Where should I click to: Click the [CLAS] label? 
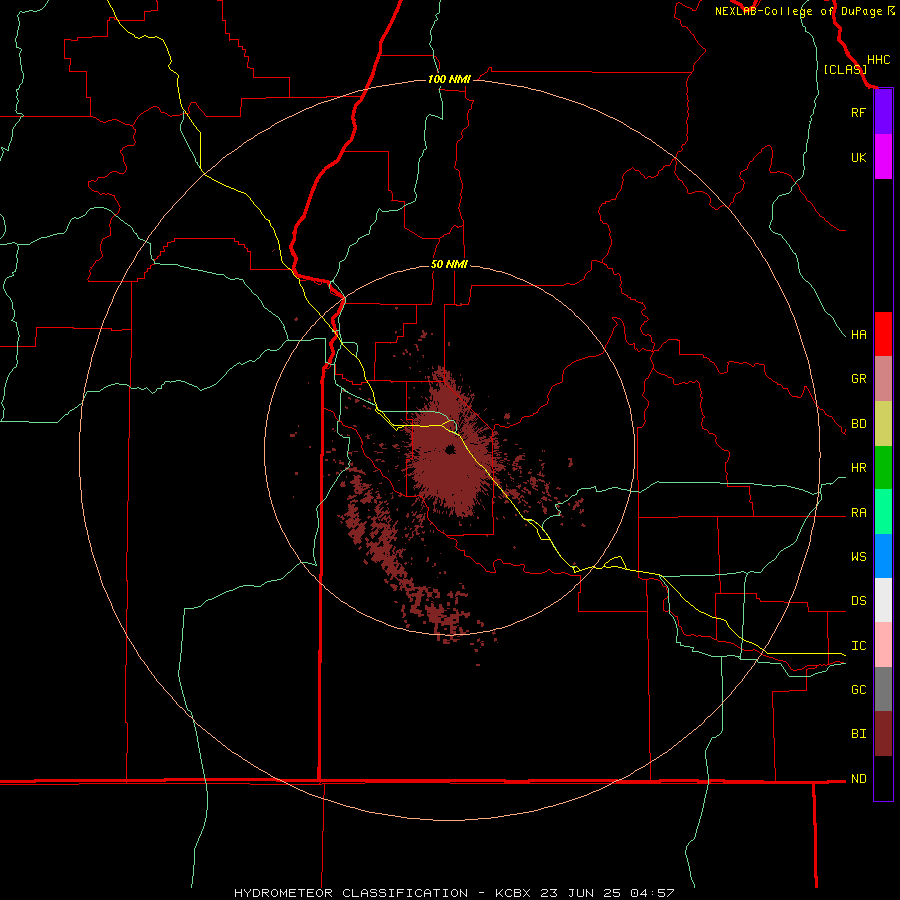point(845,69)
